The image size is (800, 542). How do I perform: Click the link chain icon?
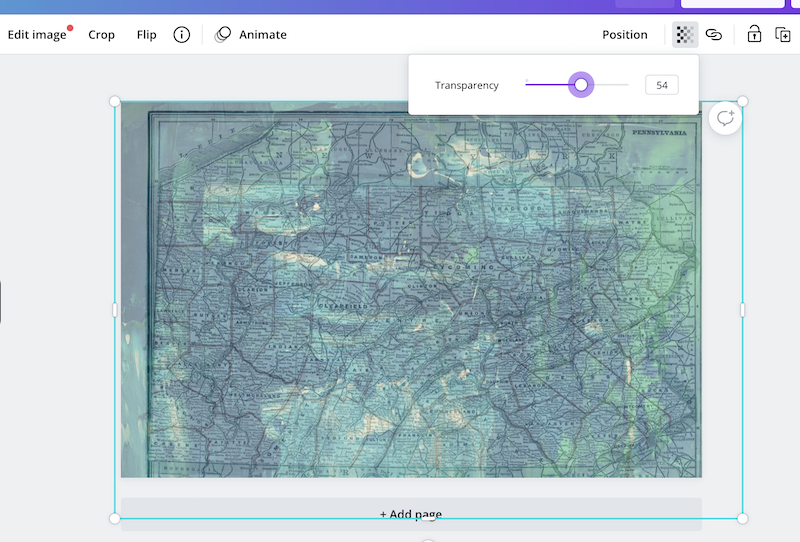[713, 35]
